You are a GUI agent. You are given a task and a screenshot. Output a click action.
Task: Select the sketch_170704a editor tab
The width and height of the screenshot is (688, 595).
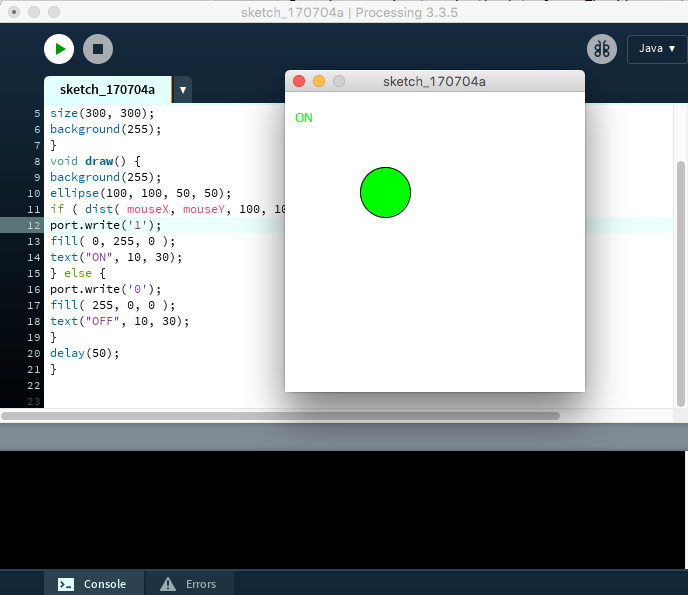coord(108,90)
